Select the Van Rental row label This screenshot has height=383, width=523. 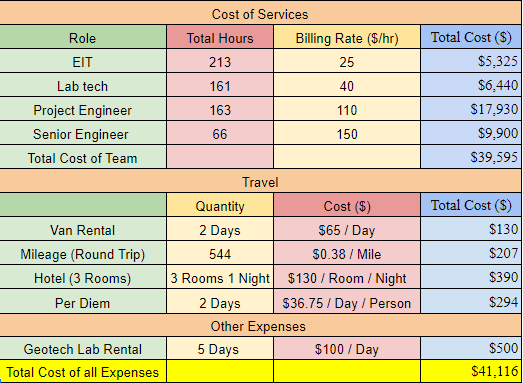tap(83, 229)
